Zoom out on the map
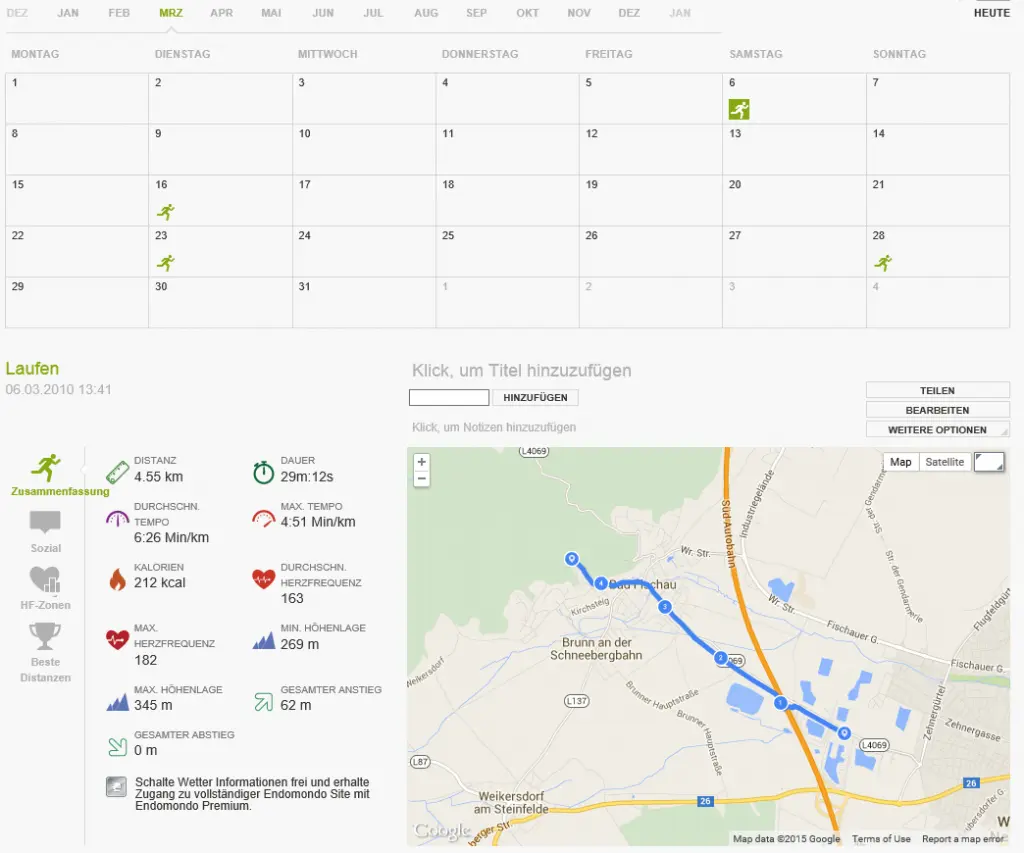Image resolution: width=1024 pixels, height=853 pixels. point(422,479)
